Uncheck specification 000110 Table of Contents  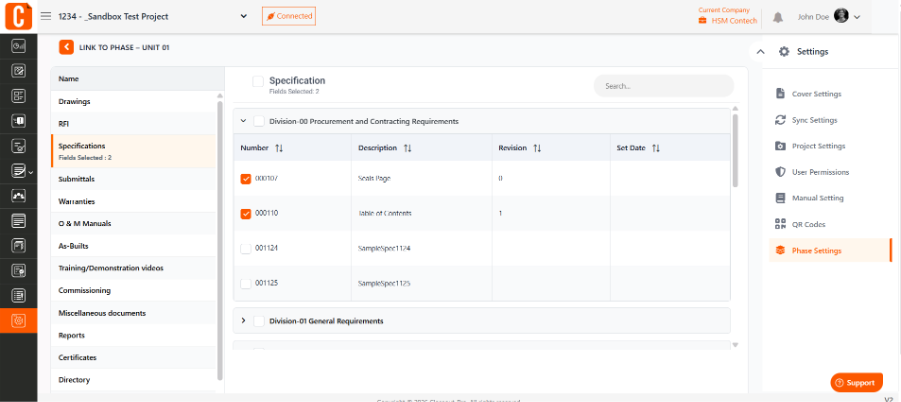tap(245, 214)
